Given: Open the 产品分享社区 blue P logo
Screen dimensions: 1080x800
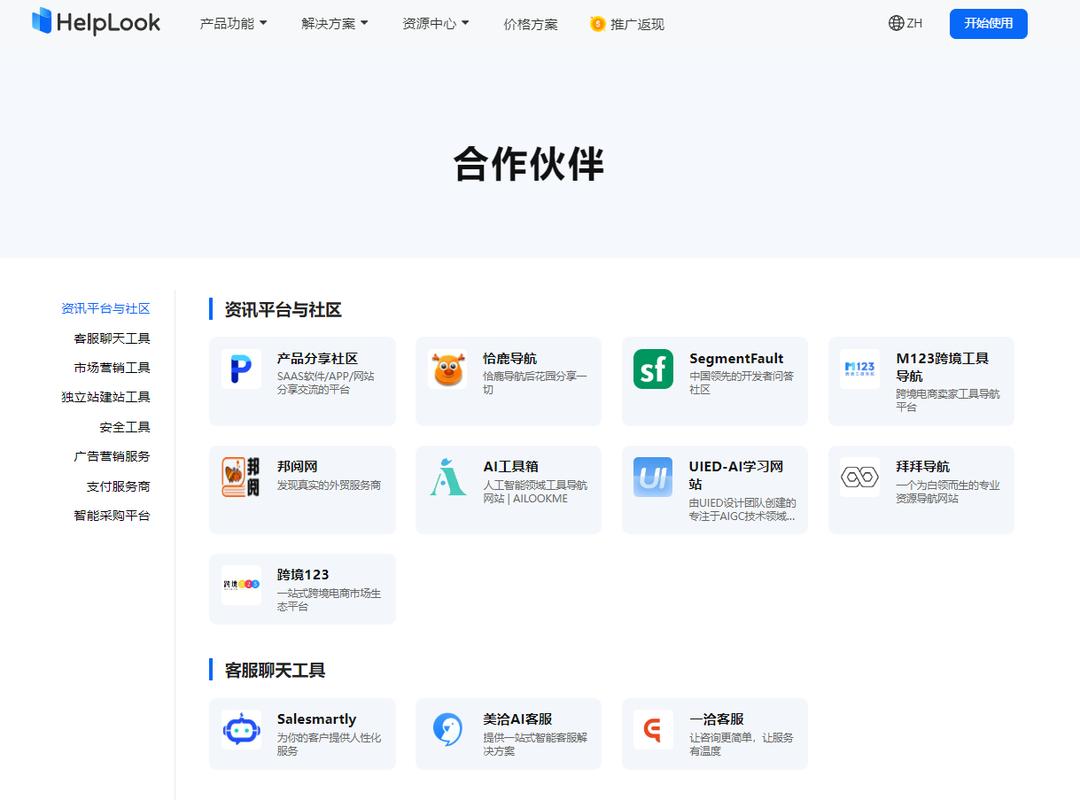Looking at the screenshot, I should [x=241, y=369].
